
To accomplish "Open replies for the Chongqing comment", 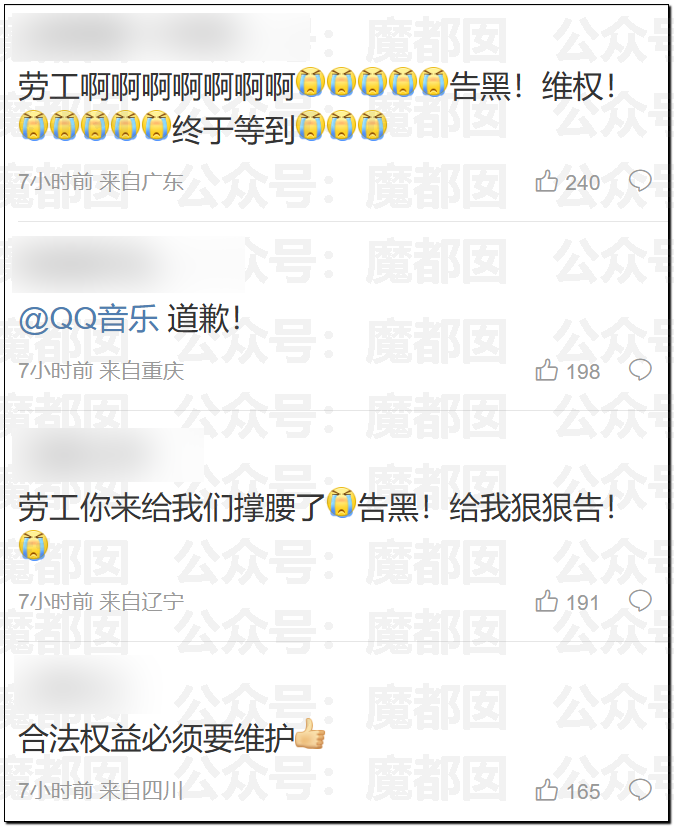I will click(x=640, y=370).
